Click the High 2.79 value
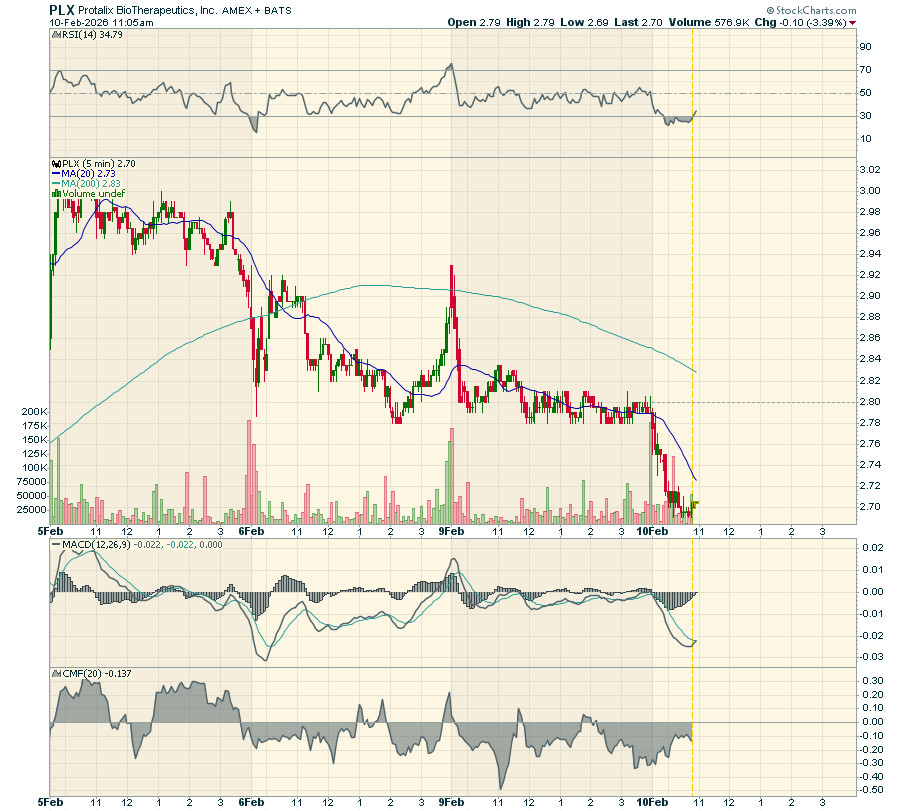Screen dimensions: 900x811 530,22
